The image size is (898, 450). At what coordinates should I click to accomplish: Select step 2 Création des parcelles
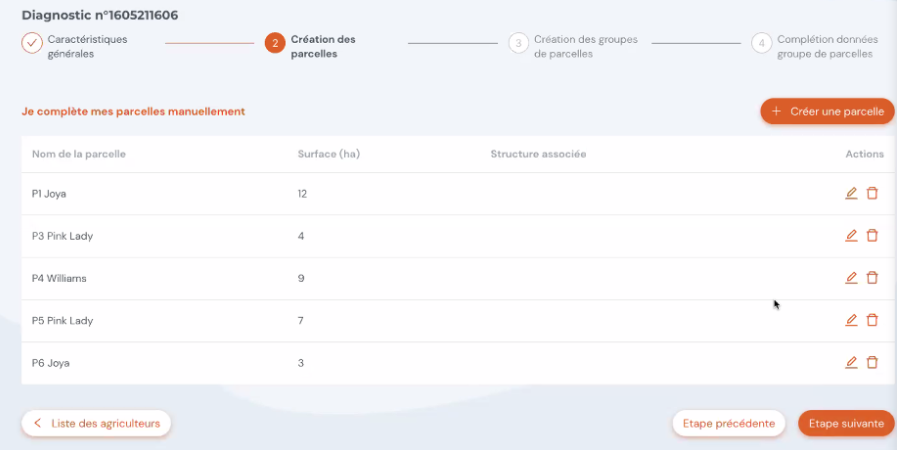coord(275,44)
